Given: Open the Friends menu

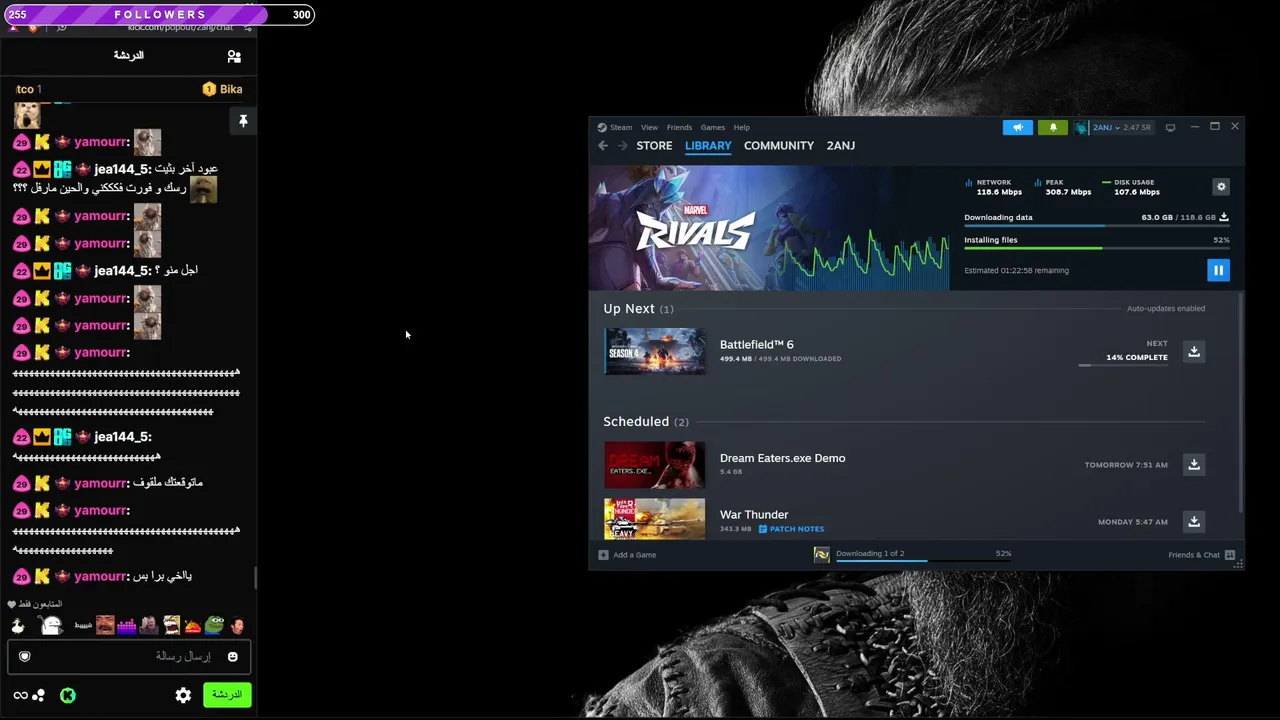Looking at the screenshot, I should (679, 128).
